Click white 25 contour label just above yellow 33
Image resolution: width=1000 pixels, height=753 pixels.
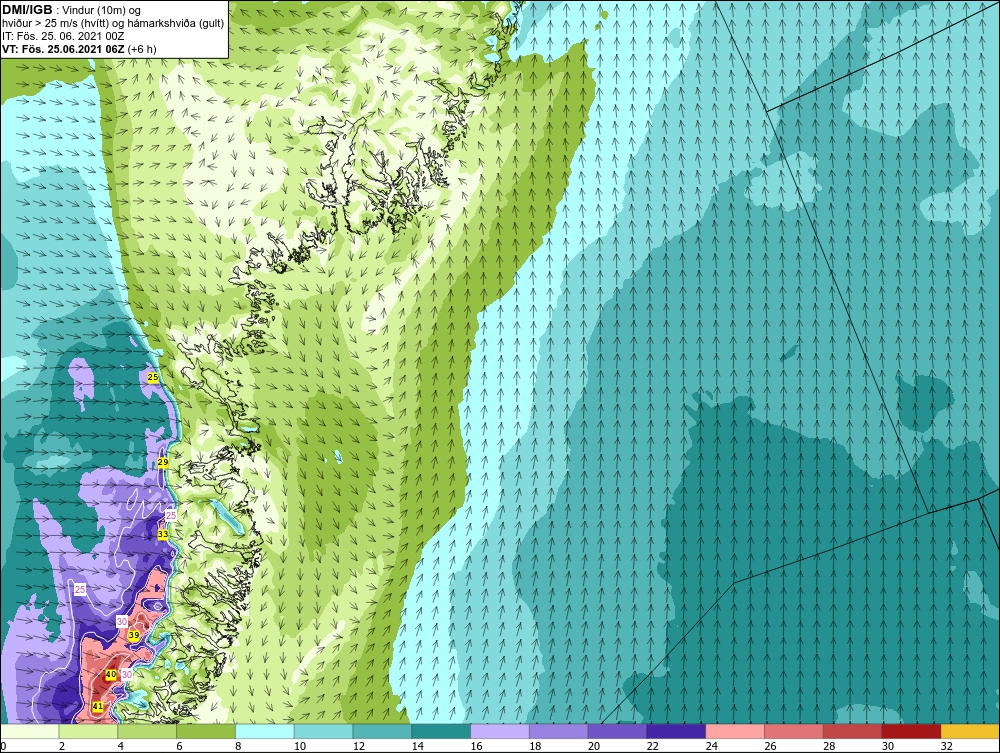[x=170, y=515]
